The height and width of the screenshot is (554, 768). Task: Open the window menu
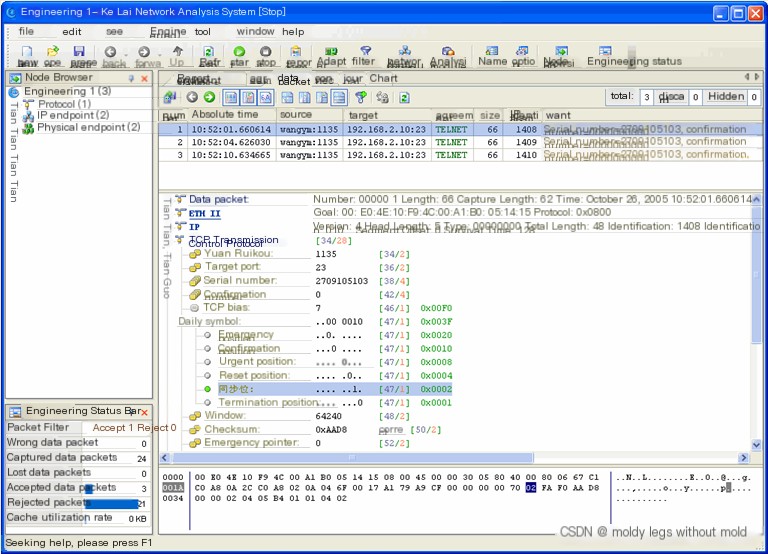point(255,31)
